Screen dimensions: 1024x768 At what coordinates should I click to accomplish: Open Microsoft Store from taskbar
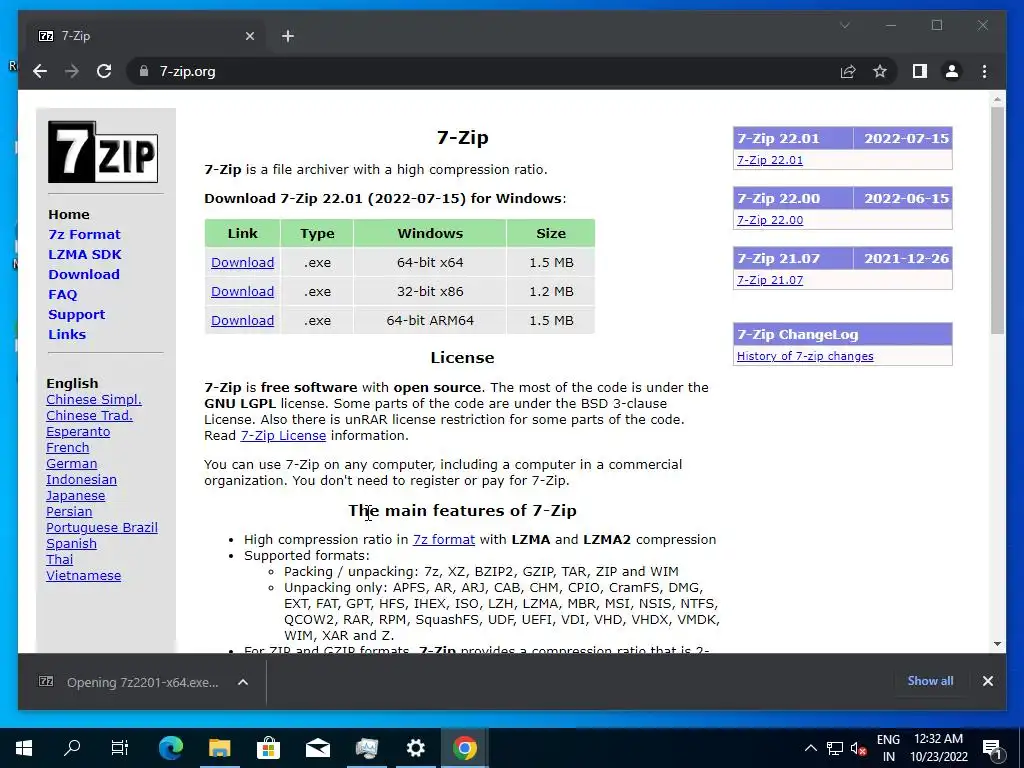[268, 748]
